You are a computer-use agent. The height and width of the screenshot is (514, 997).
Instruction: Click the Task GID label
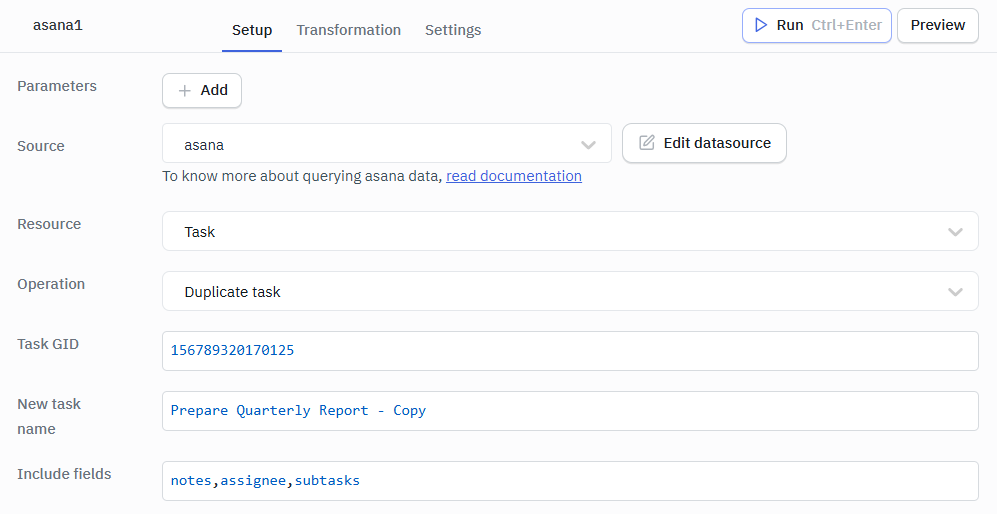click(x=48, y=344)
